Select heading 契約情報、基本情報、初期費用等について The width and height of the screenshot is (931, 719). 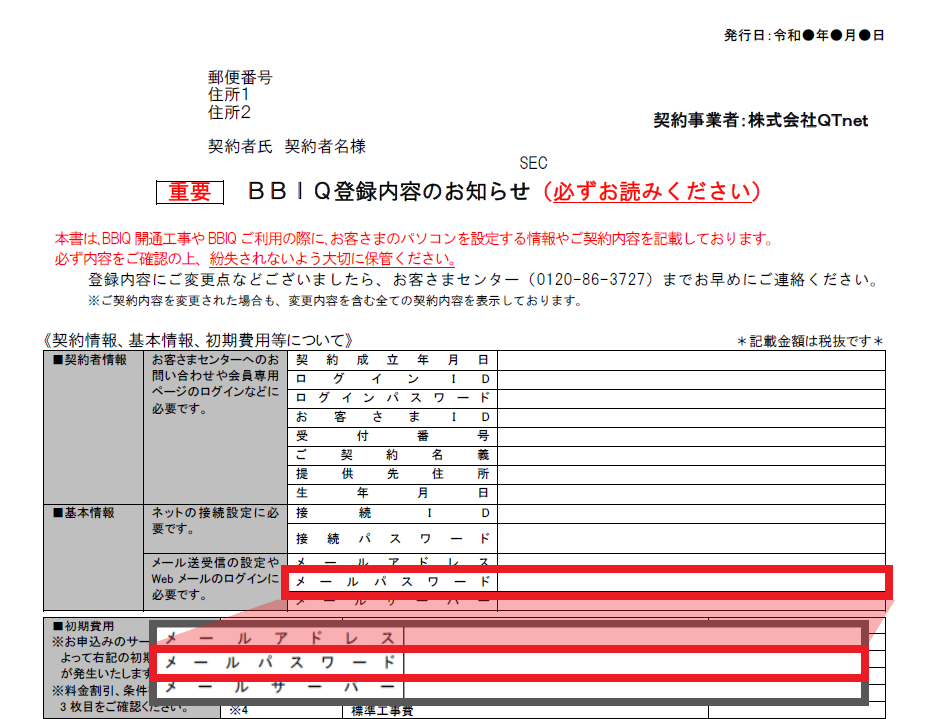[198, 340]
